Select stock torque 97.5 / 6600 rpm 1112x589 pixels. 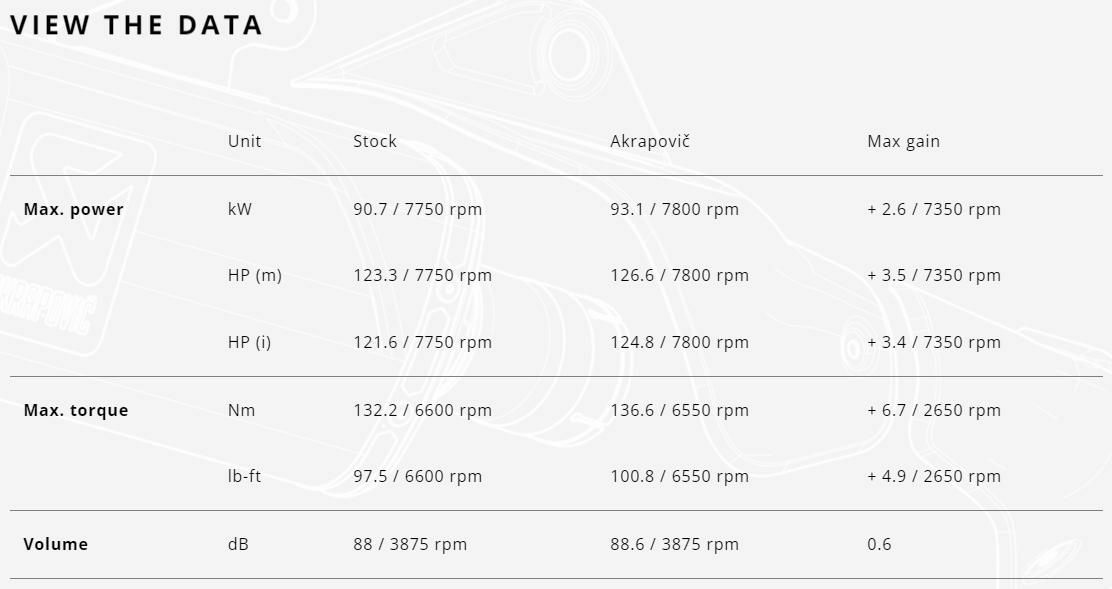coord(417,476)
